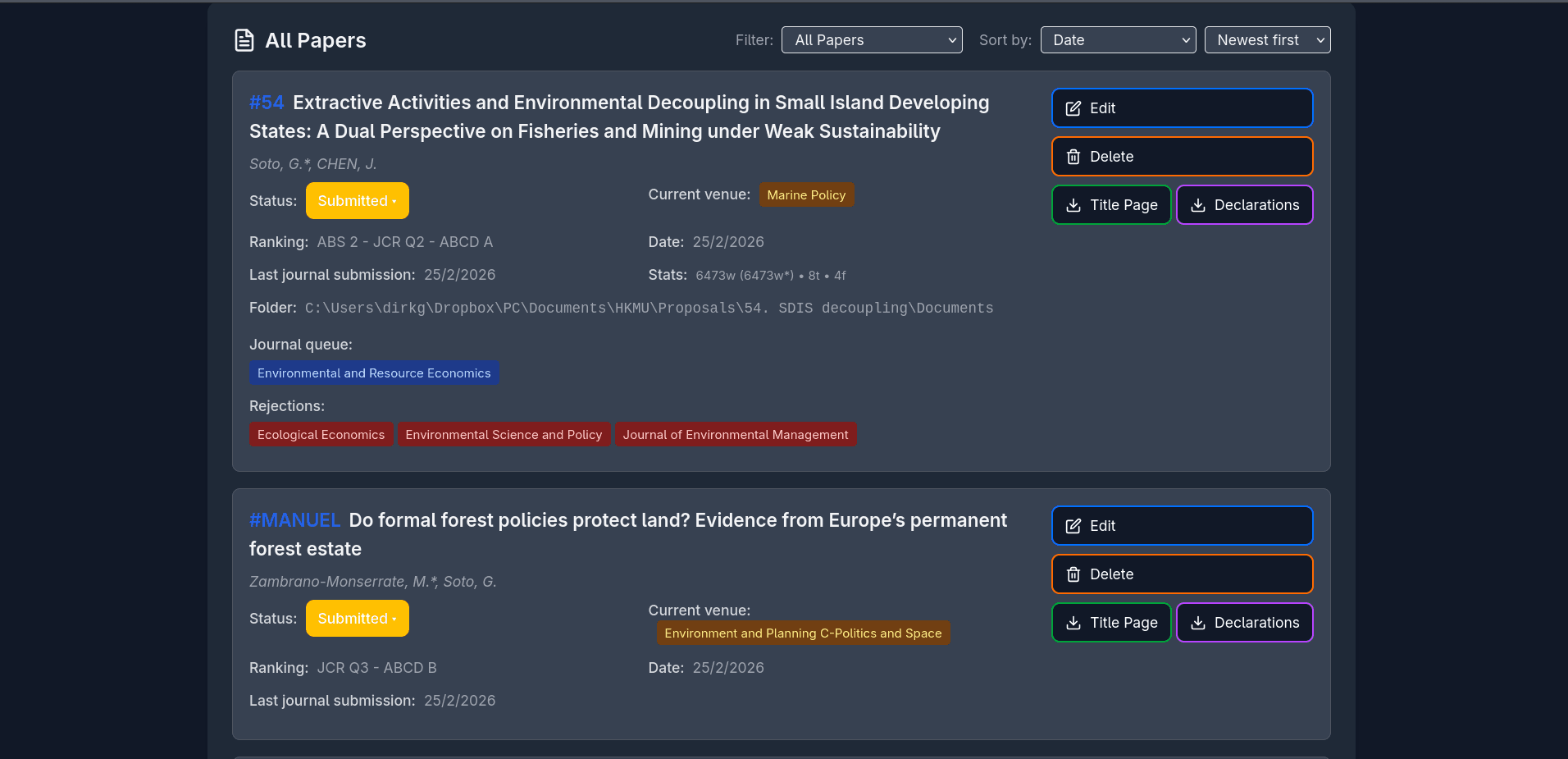Open the Filter dropdown showing All Papers
The height and width of the screenshot is (759, 1568).
(871, 39)
